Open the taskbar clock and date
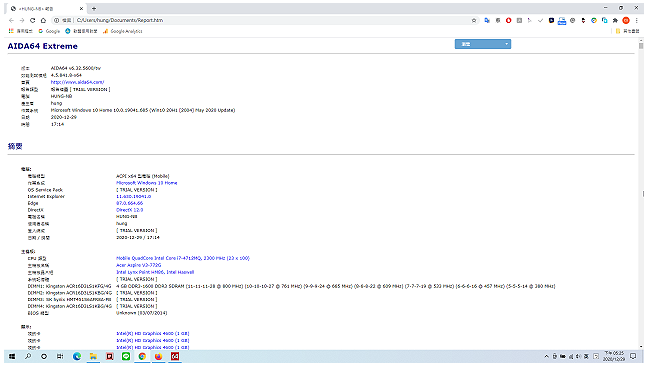647x367 pixels. tap(614, 356)
